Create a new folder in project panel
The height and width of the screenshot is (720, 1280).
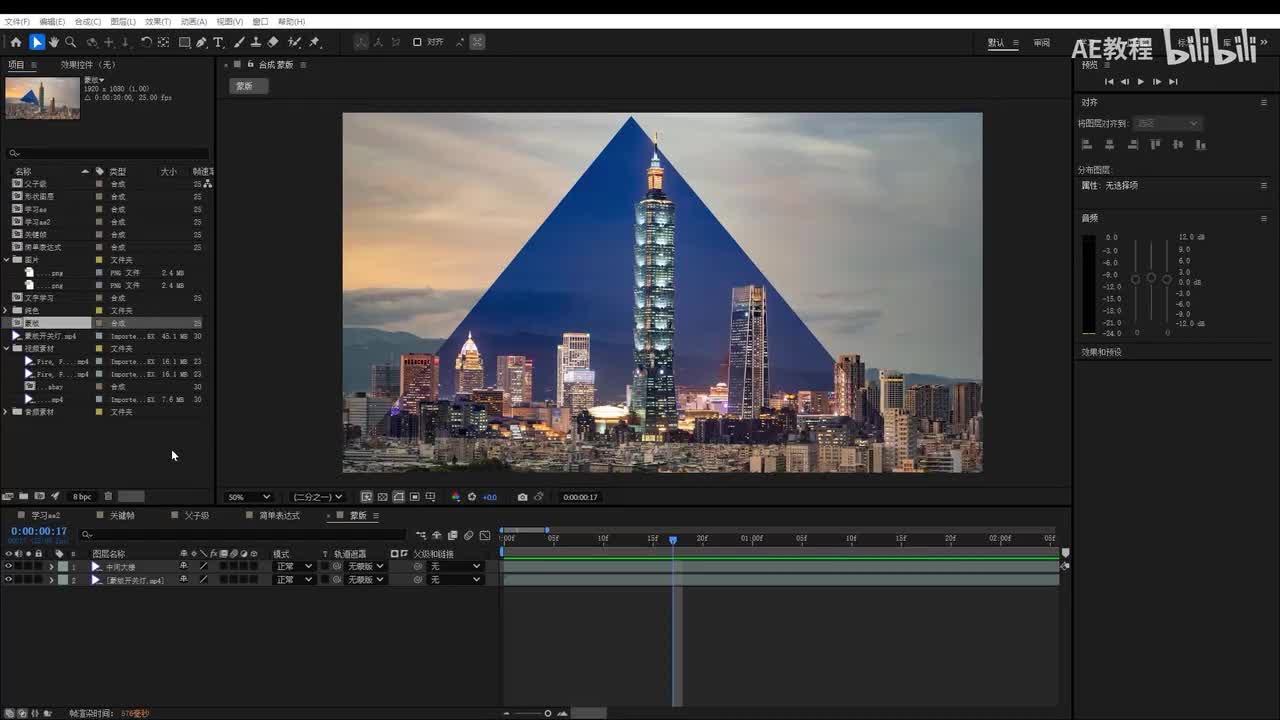pyautogui.click(x=23, y=496)
